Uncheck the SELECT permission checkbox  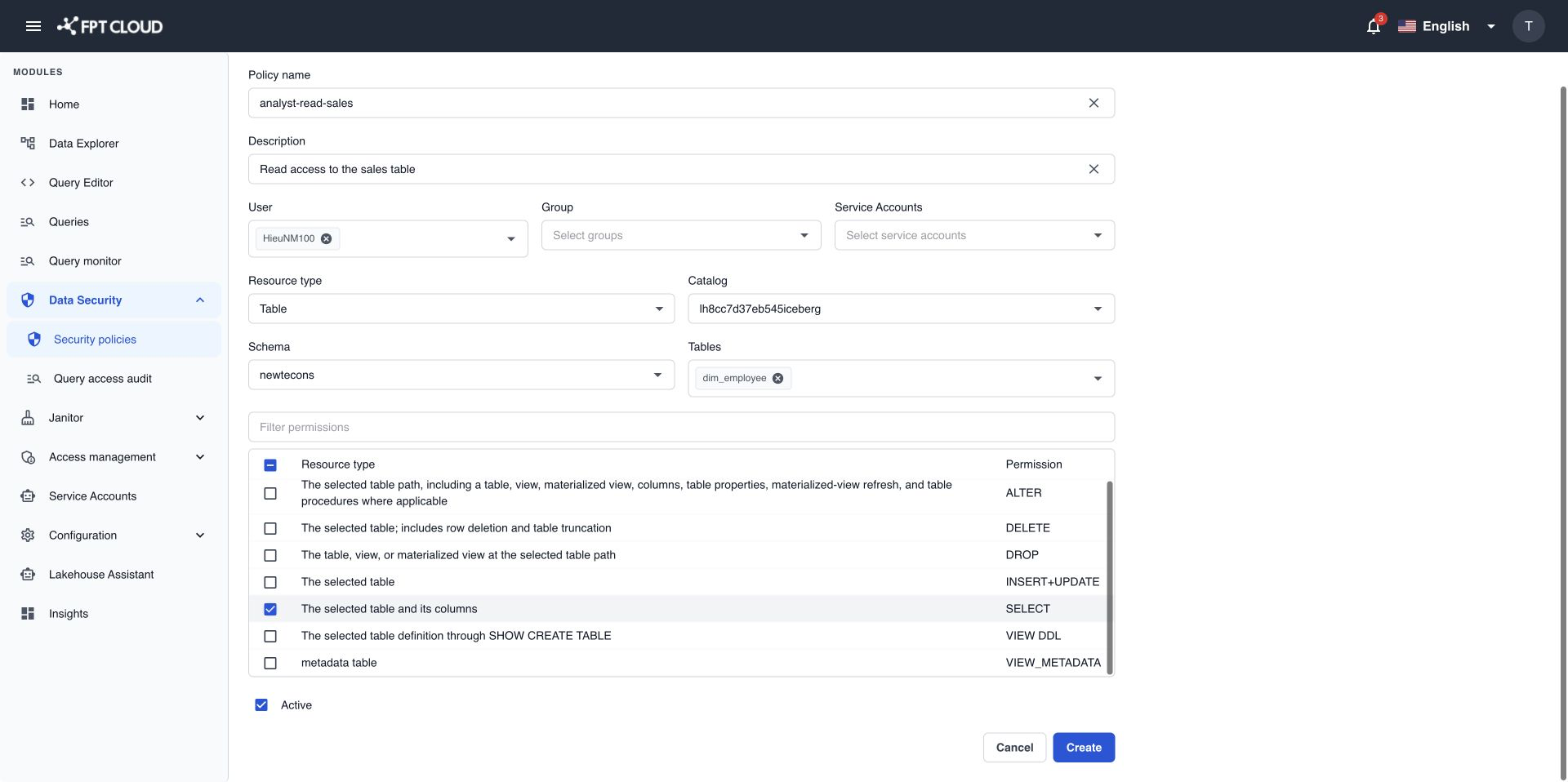click(270, 609)
